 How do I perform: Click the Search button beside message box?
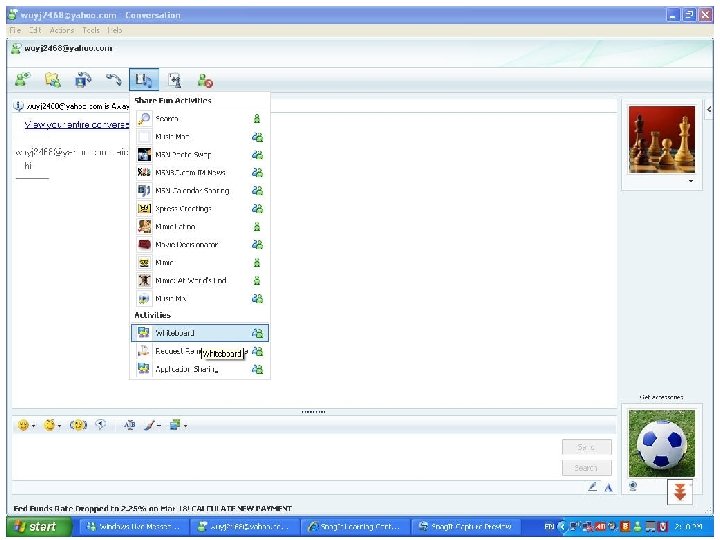tap(586, 468)
